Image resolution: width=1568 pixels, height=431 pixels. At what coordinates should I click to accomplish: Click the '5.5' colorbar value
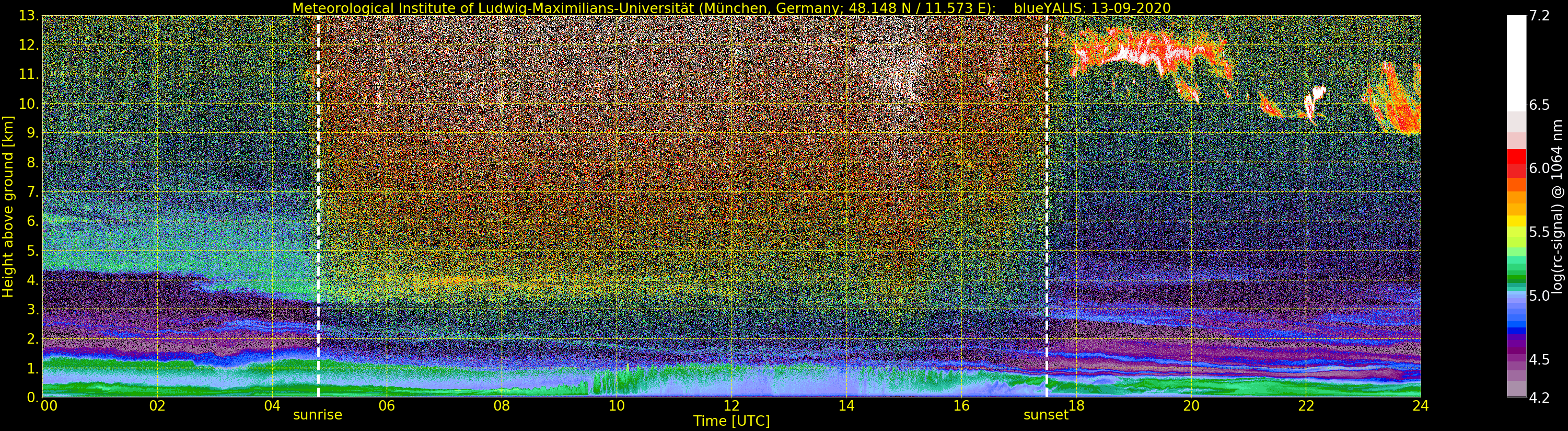1539,232
